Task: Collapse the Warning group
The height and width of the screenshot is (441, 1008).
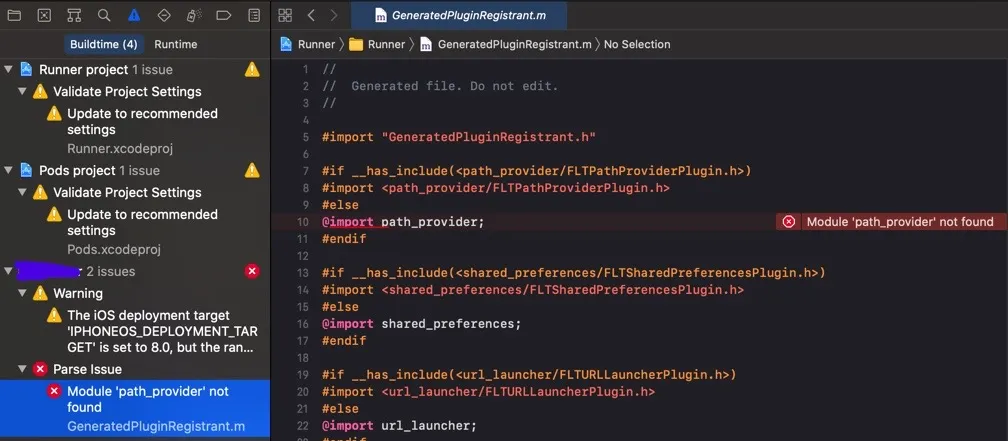Action: tap(22, 293)
